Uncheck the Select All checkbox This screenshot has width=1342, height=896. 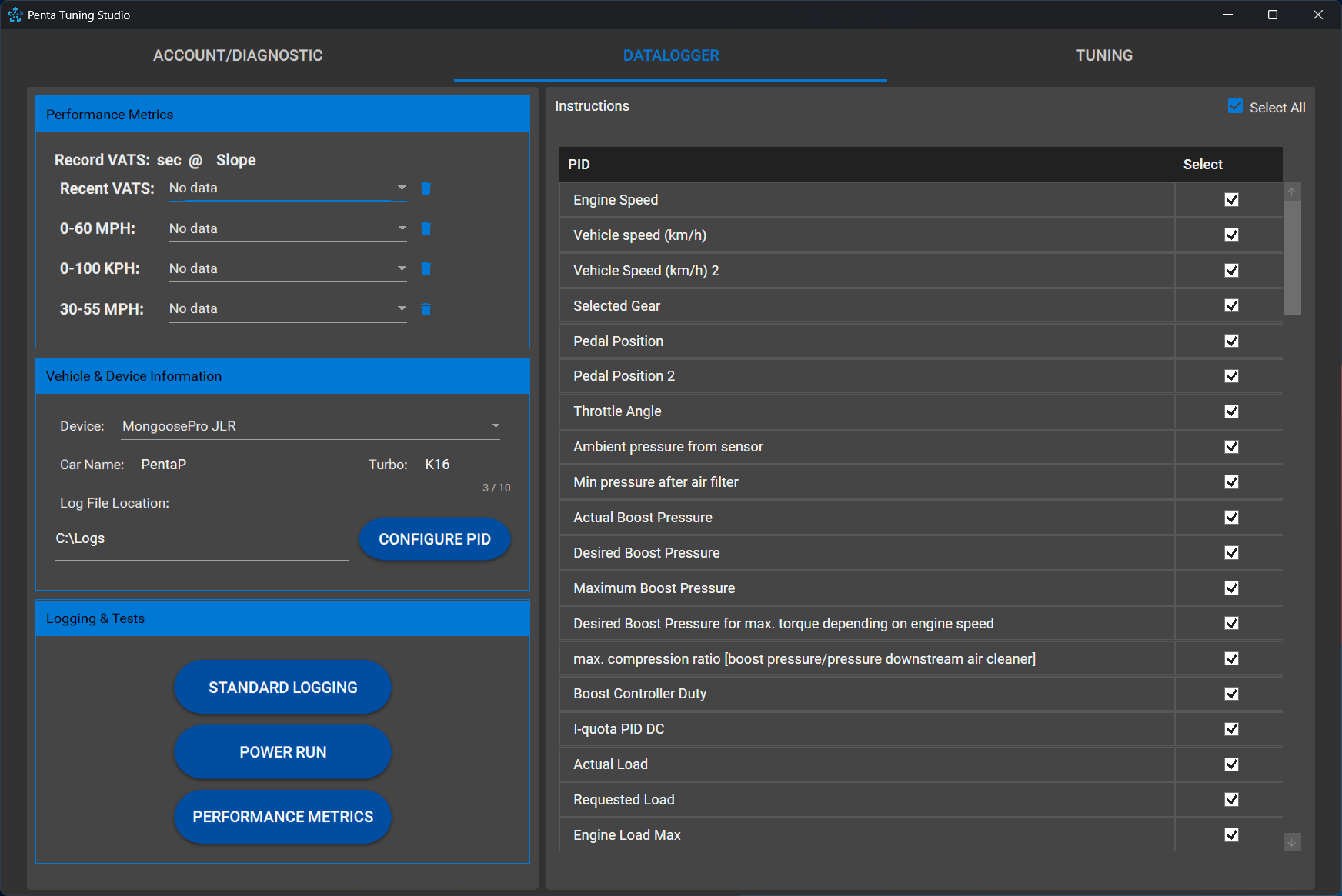[1235, 107]
